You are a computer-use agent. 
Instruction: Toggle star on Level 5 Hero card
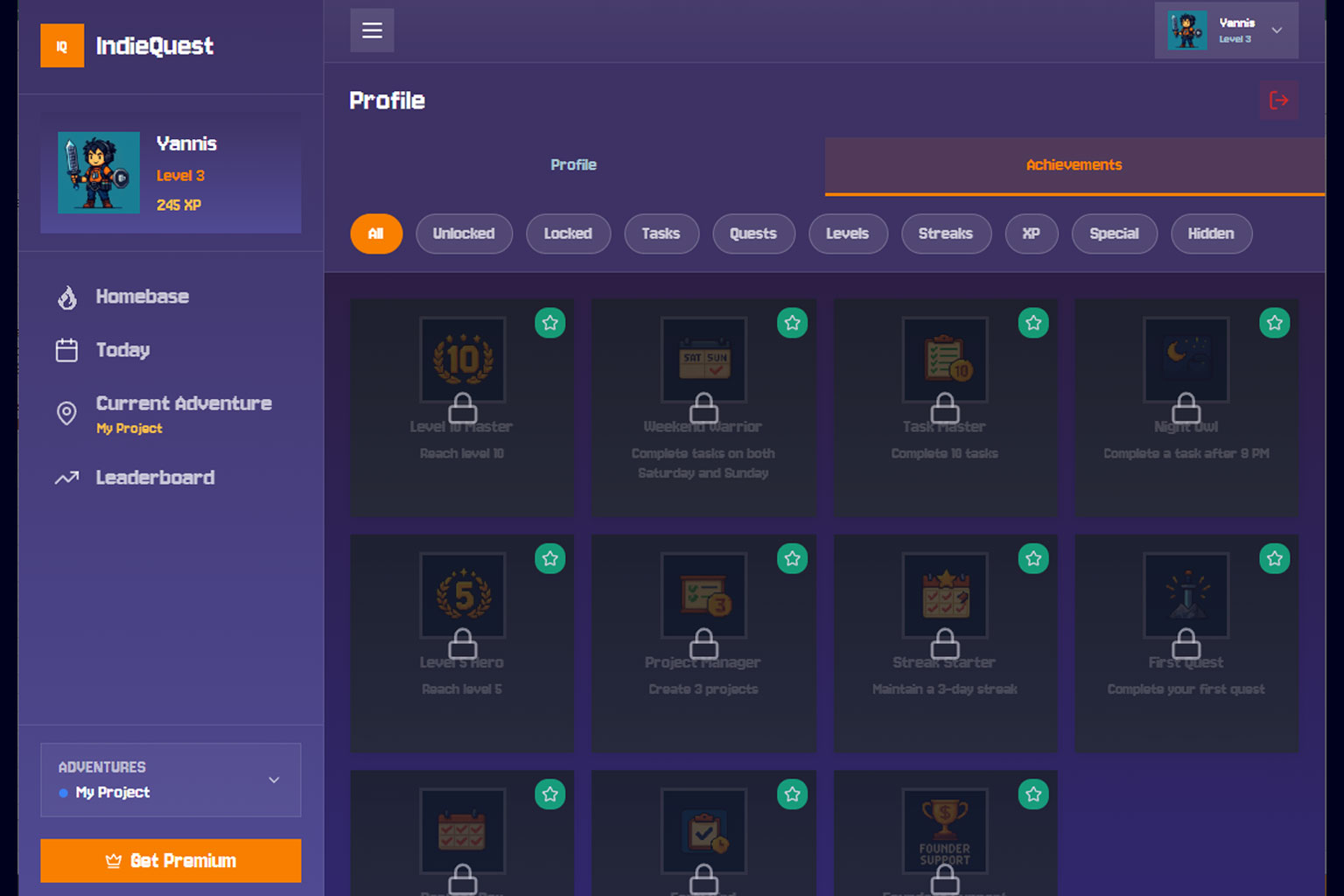(x=550, y=558)
